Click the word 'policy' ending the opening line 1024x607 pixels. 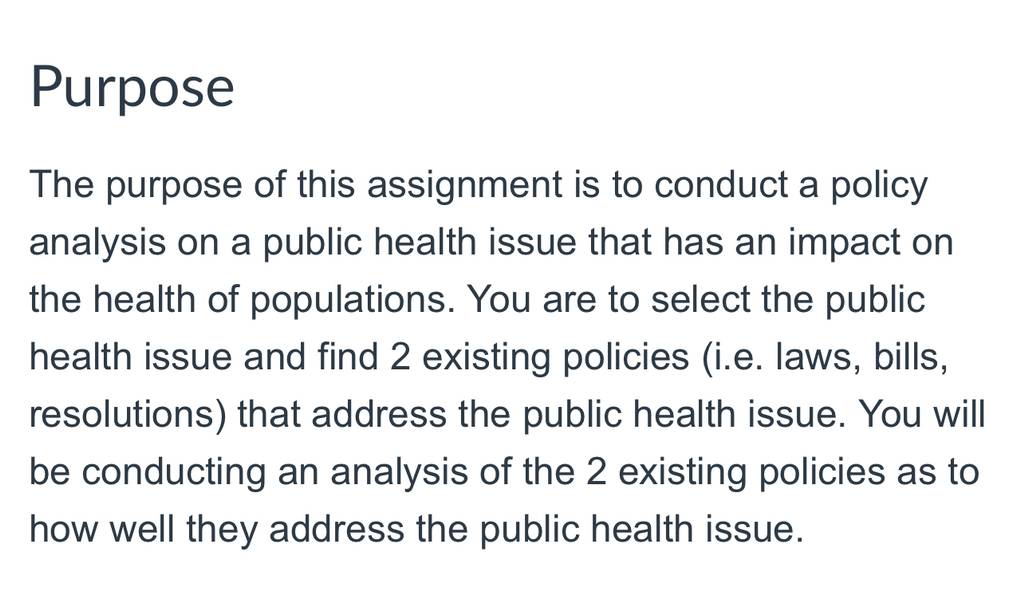[878, 185]
